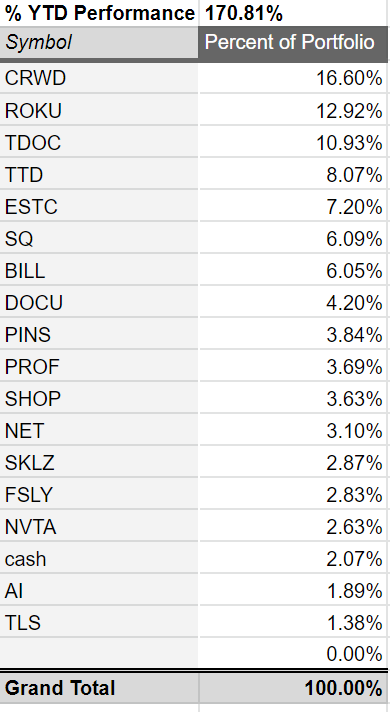Screen dimensions: 390x712
Task: Select the SKLZ symbol cell
Action: pos(99,463)
